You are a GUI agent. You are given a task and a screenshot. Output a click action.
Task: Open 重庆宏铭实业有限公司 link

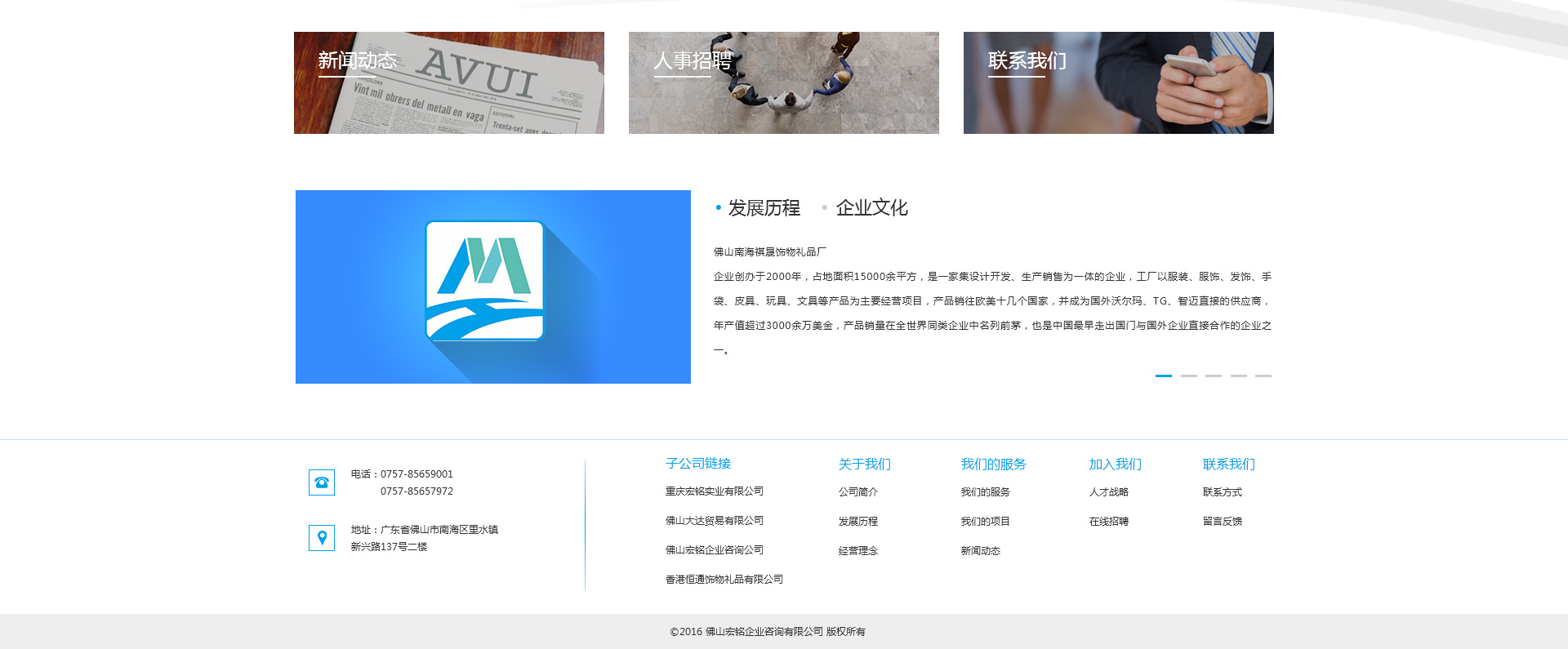tap(714, 491)
